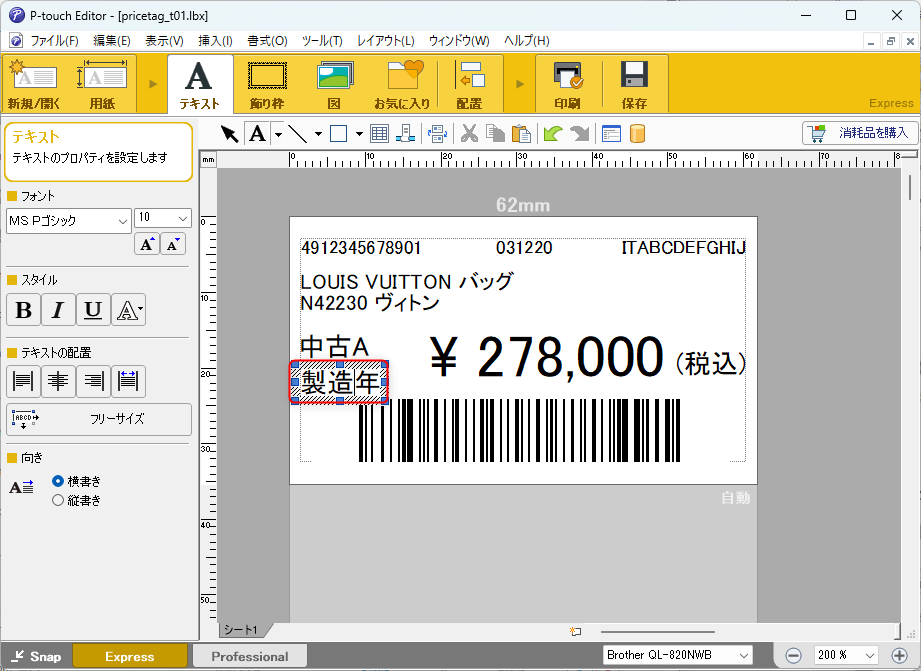Toggle underline U style
The width and height of the screenshot is (921, 671).
tap(93, 310)
